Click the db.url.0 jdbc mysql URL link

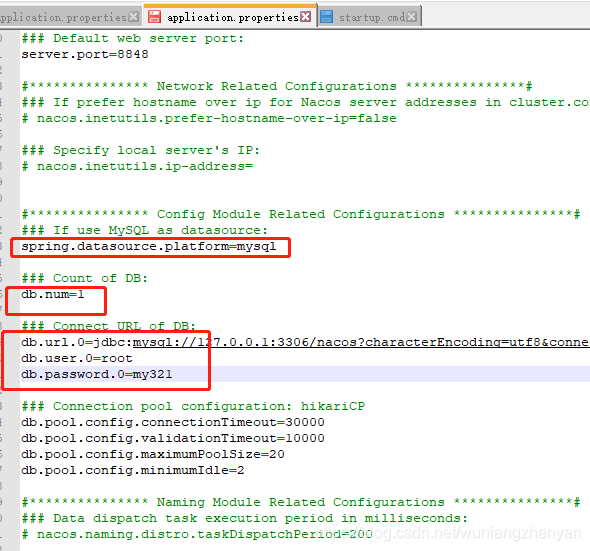pos(361,342)
